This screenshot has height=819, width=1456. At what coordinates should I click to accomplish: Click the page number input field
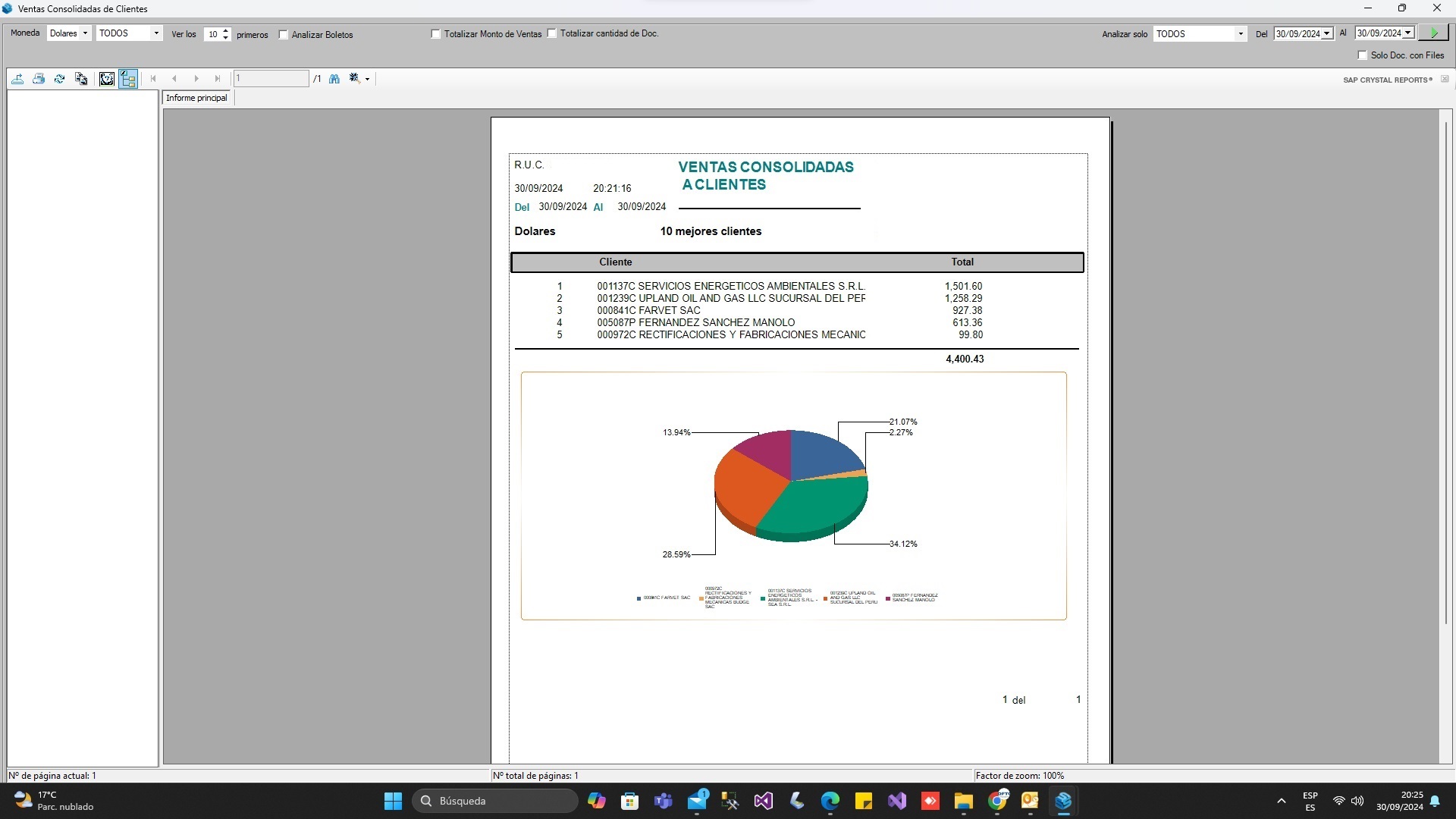[x=271, y=79]
